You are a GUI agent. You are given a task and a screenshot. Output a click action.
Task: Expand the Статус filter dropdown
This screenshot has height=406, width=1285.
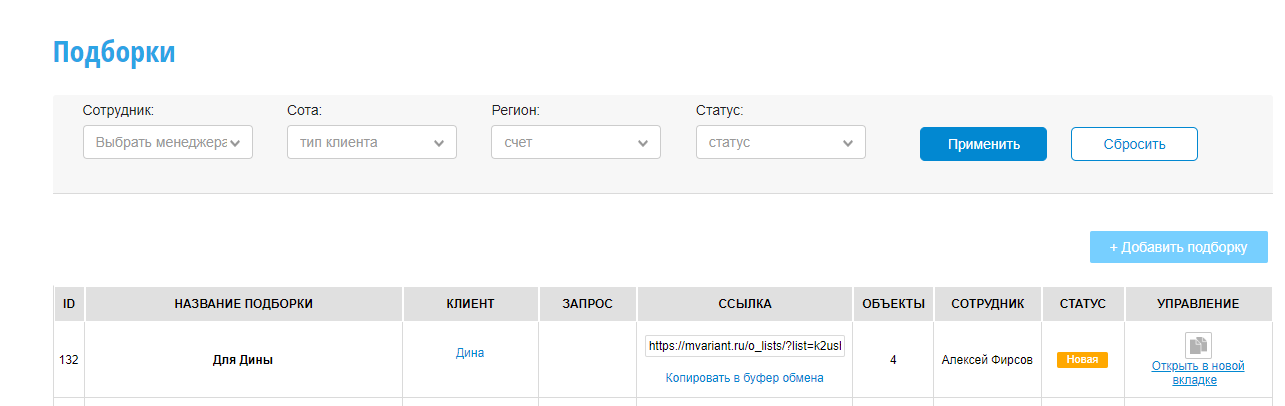click(x=780, y=142)
